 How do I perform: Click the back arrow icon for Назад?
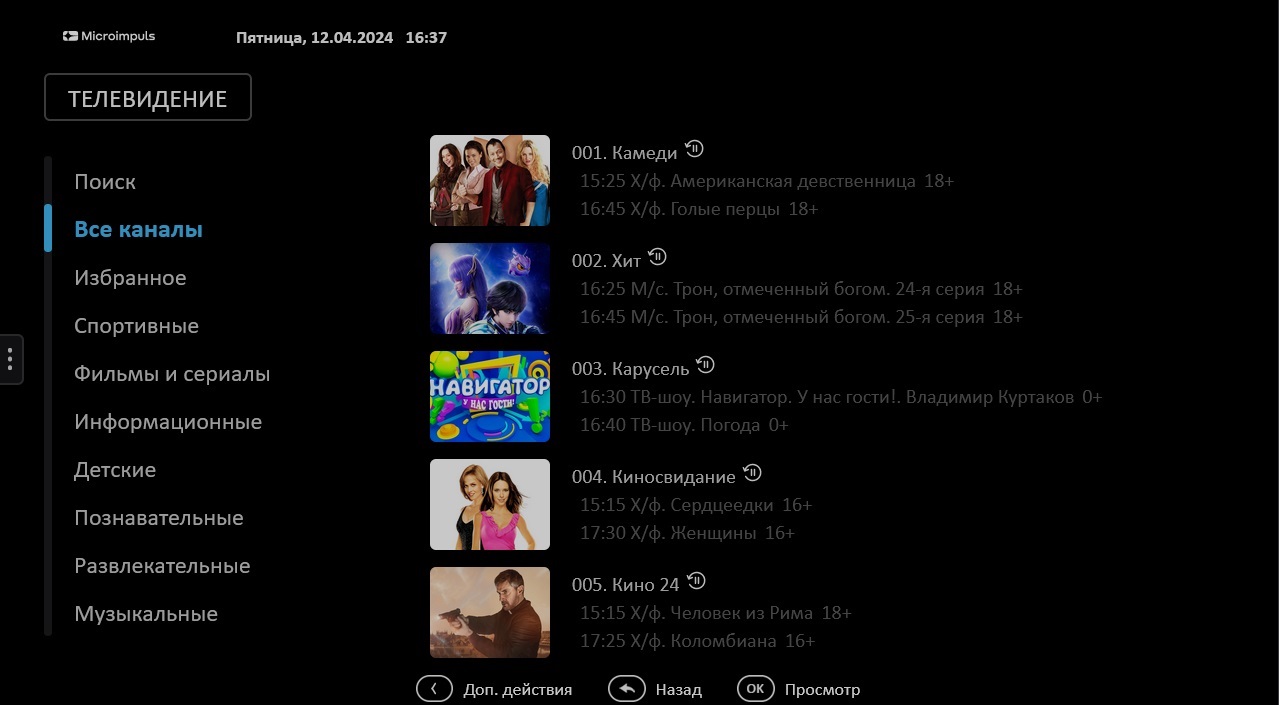click(x=626, y=689)
